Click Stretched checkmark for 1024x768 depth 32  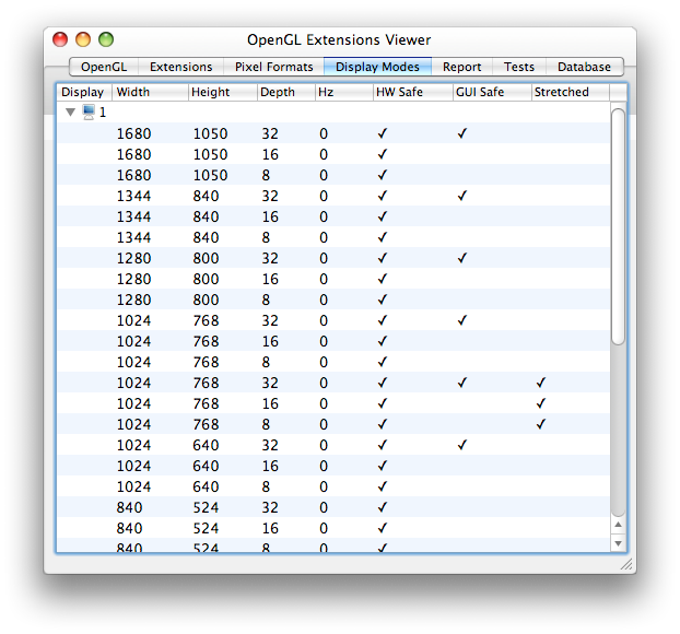pos(540,383)
